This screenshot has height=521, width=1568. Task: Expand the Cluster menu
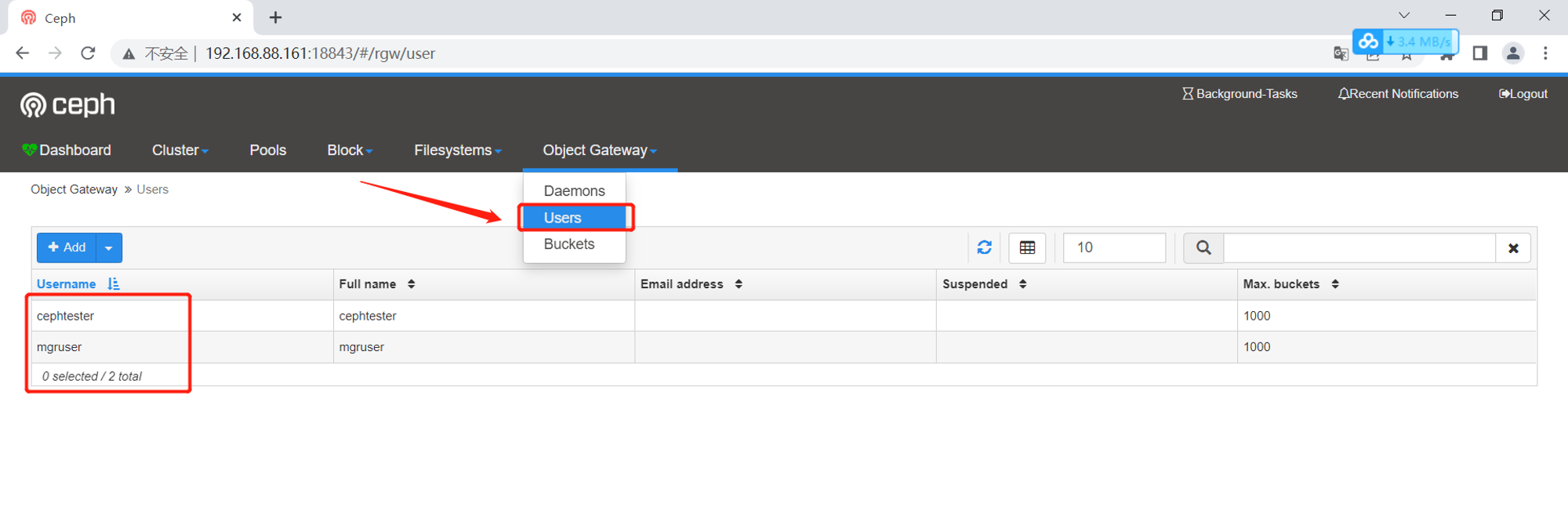pos(180,150)
